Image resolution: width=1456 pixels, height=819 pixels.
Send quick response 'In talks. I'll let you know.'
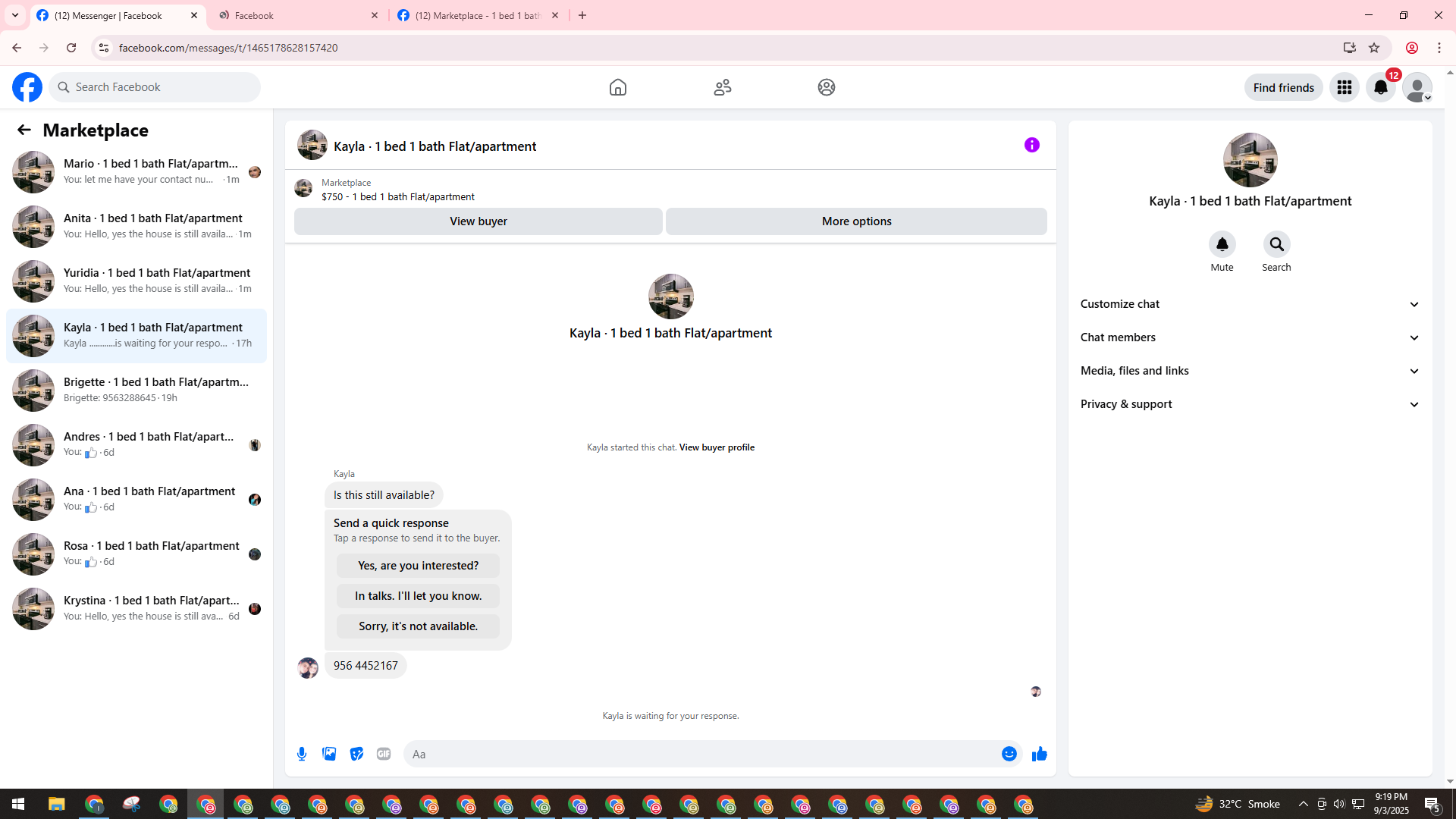pyautogui.click(x=419, y=596)
